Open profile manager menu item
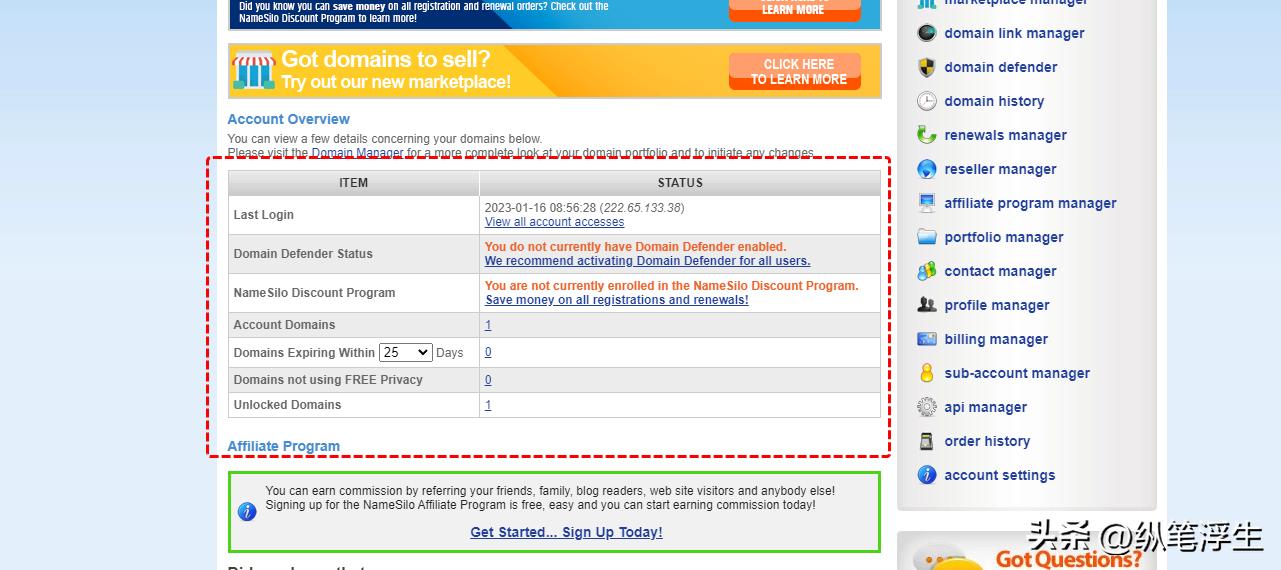The image size is (1281, 570). tap(997, 305)
